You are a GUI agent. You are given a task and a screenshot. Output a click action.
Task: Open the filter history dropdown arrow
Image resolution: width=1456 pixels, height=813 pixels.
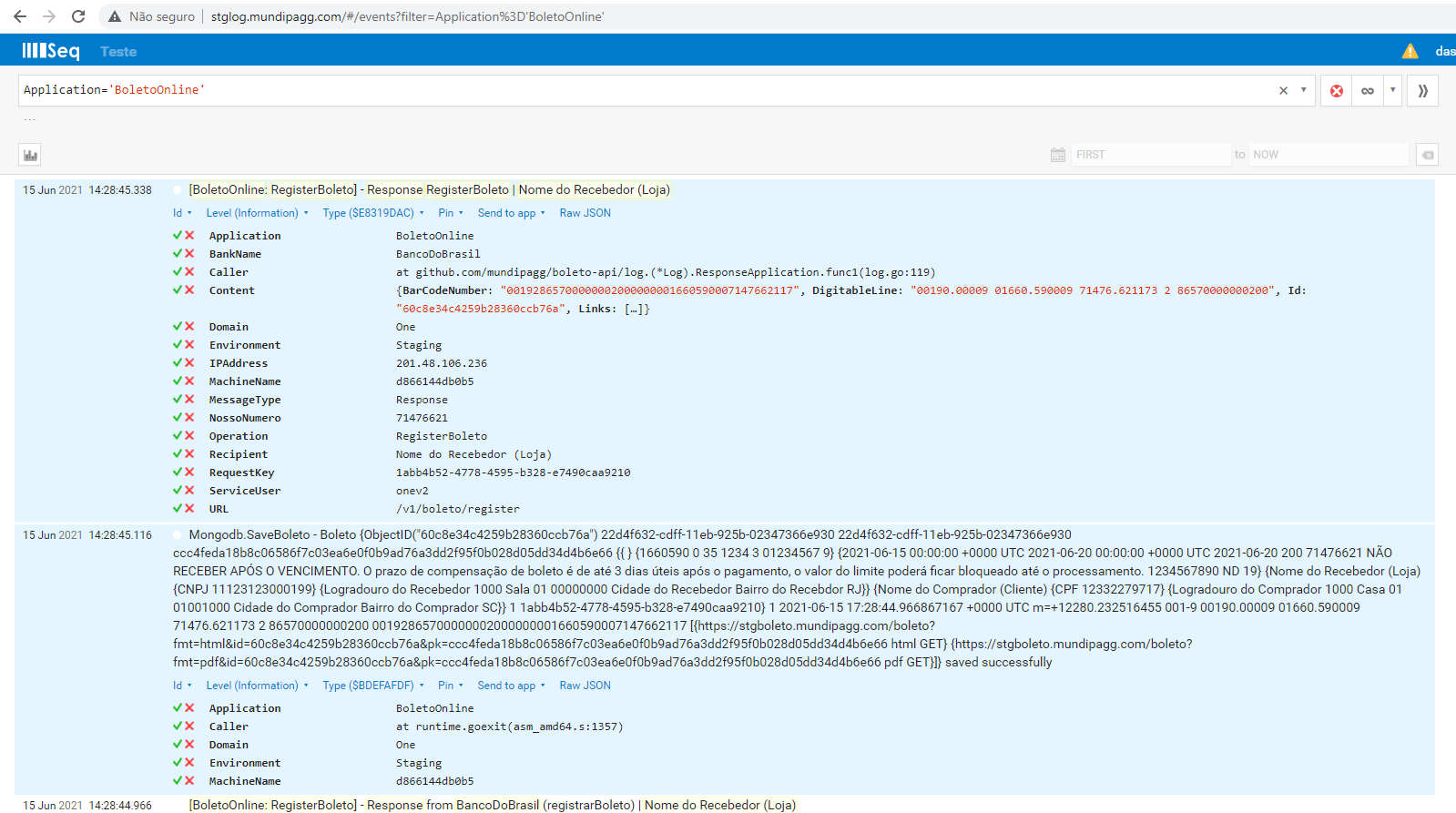click(1303, 90)
